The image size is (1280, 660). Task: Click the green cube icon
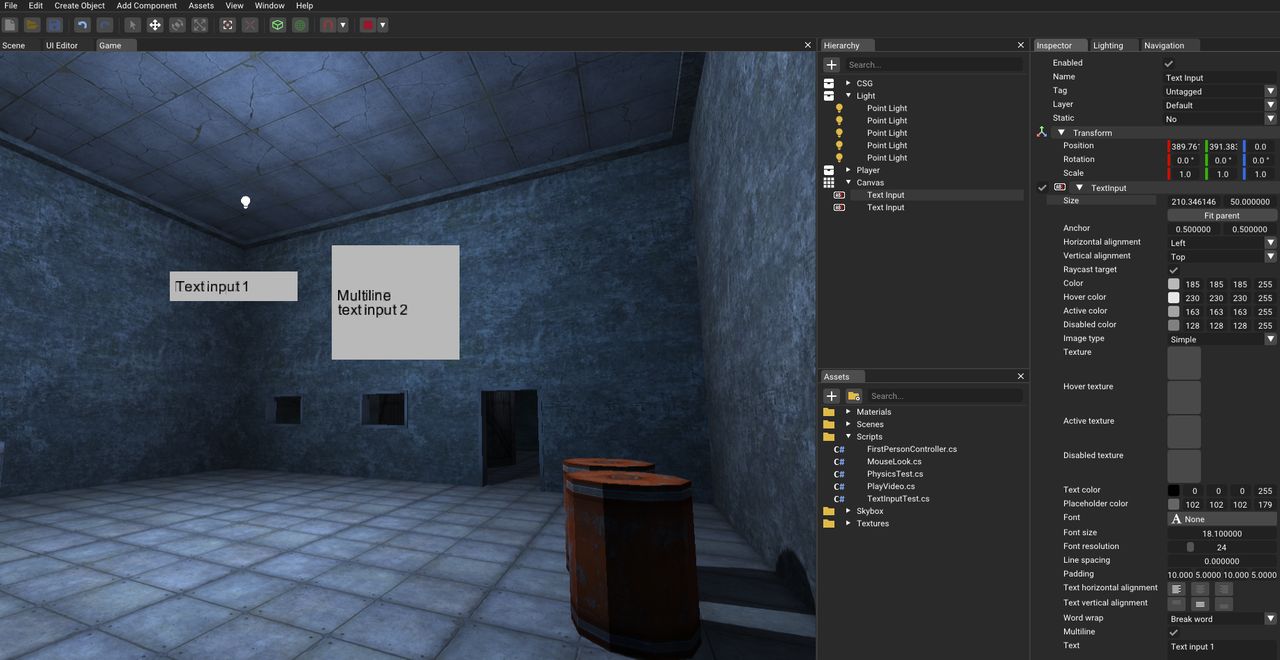pyautogui.click(x=278, y=25)
